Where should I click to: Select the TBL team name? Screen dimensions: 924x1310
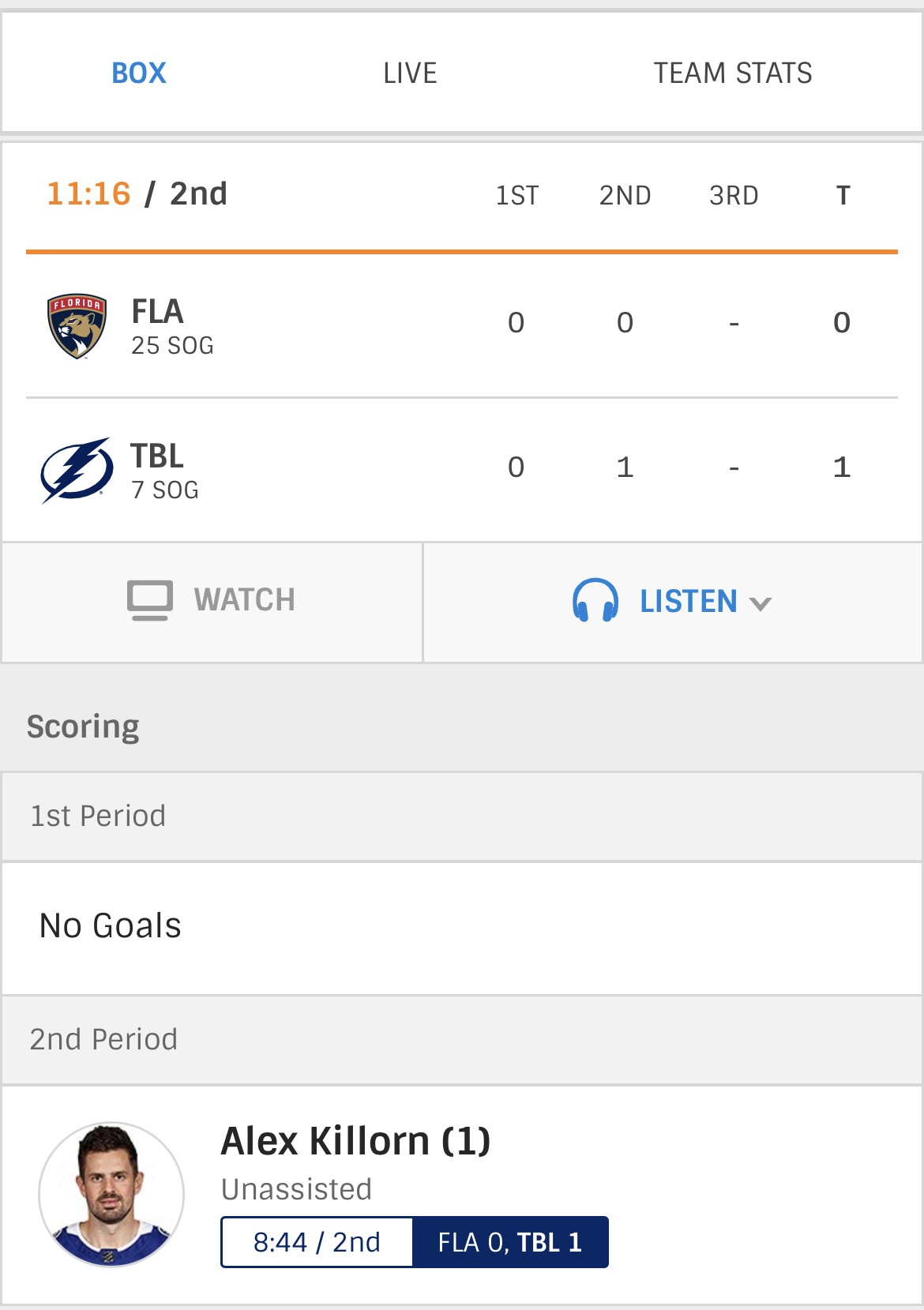click(x=157, y=456)
